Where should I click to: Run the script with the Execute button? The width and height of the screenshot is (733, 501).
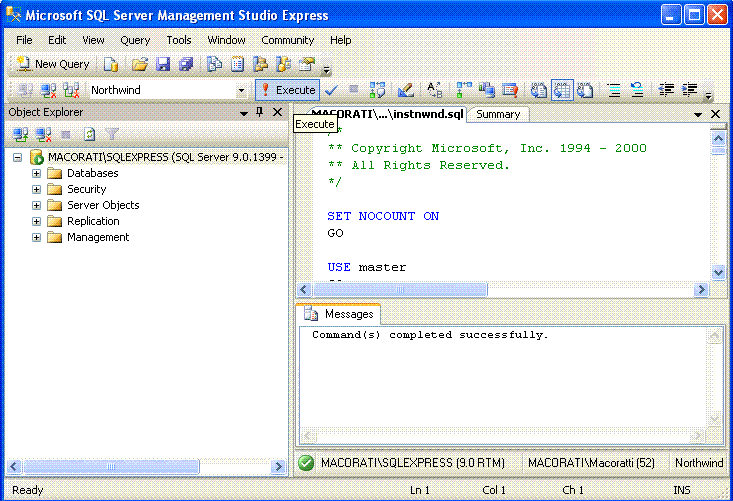pyautogui.click(x=287, y=90)
